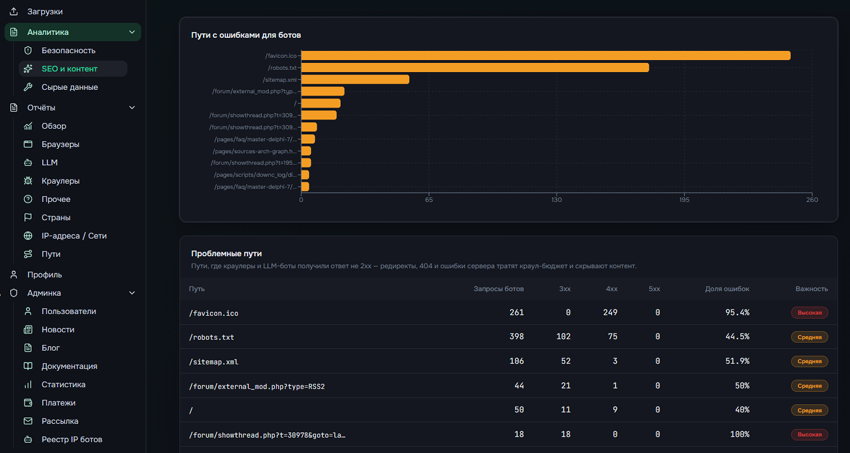Viewport: 850px width, 453px height.
Task: Click the Сырые данные wrench icon
Action: pyautogui.click(x=28, y=87)
